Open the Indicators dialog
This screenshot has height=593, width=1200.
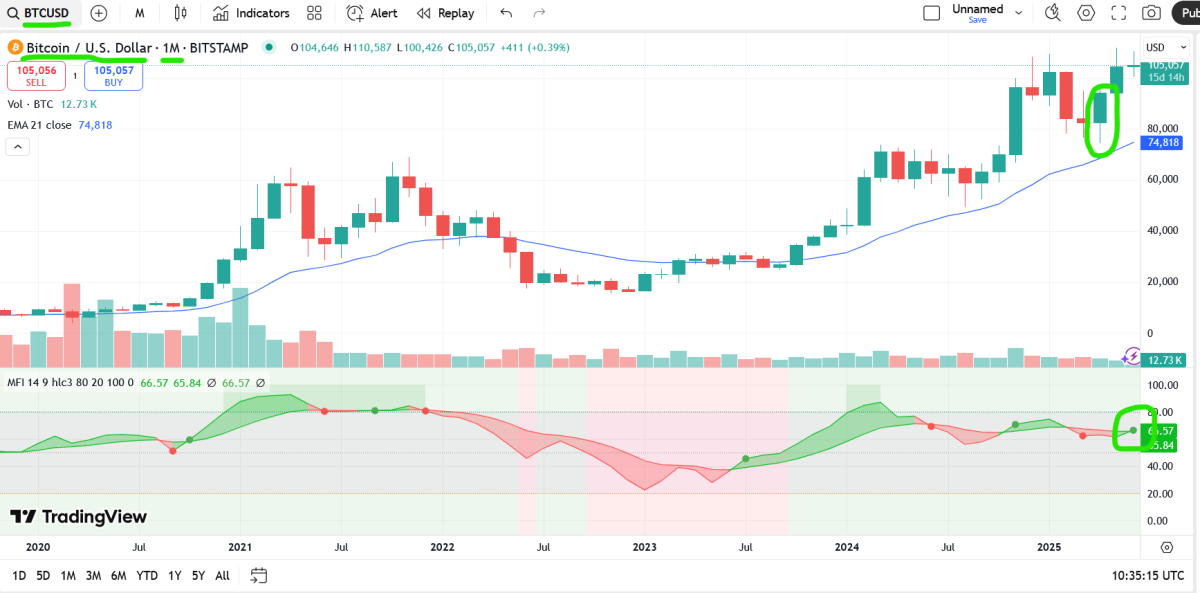(252, 13)
